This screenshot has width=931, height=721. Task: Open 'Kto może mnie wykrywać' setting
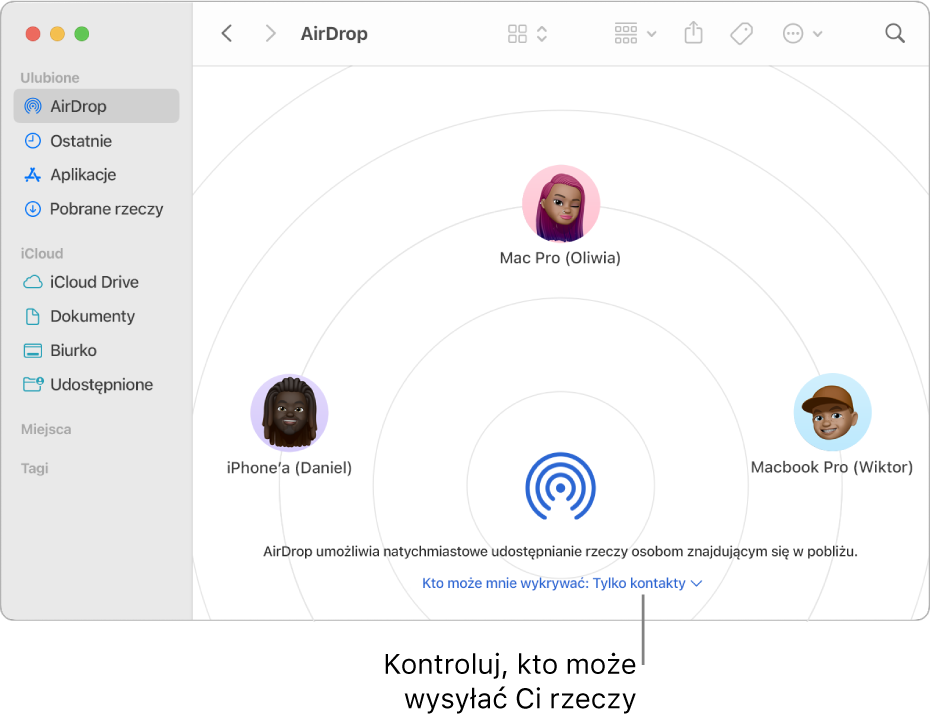coord(562,583)
